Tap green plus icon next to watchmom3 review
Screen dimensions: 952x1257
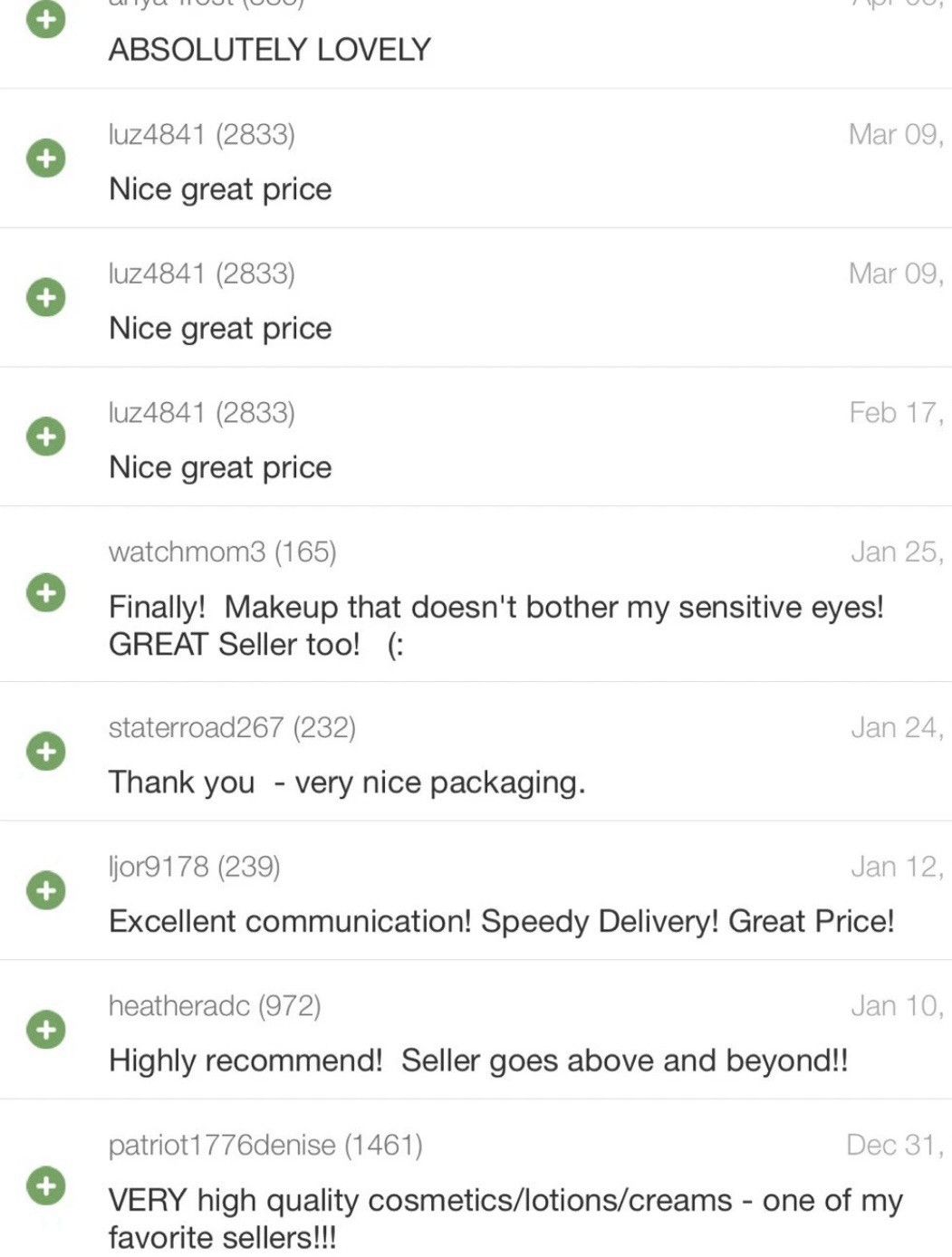click(x=45, y=593)
